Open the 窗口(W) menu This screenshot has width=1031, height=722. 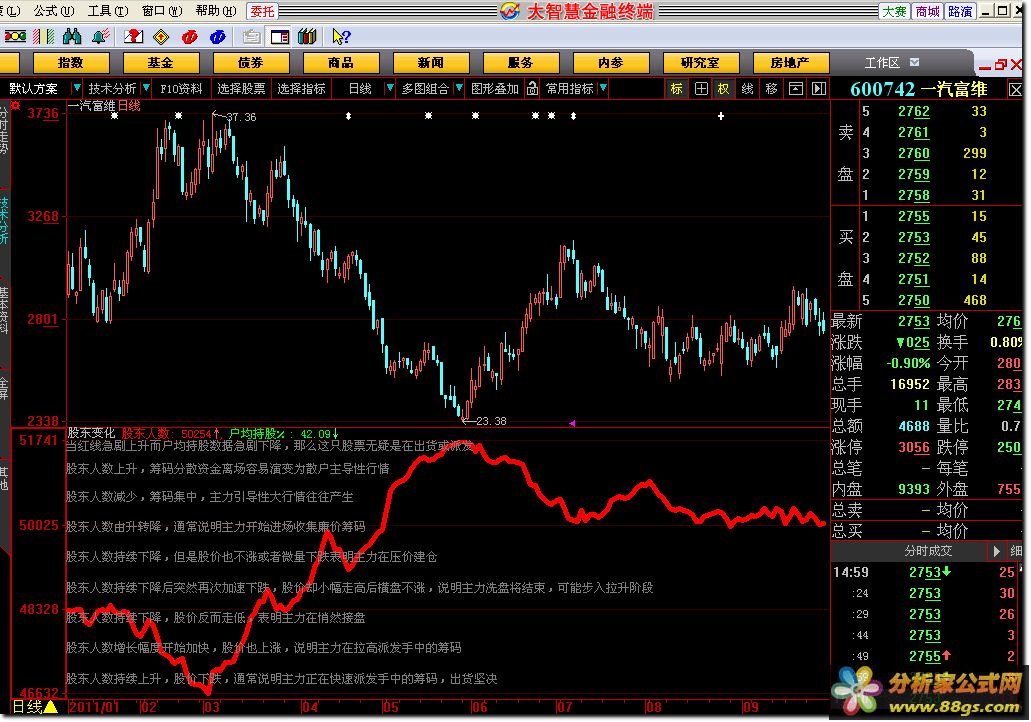pos(162,11)
